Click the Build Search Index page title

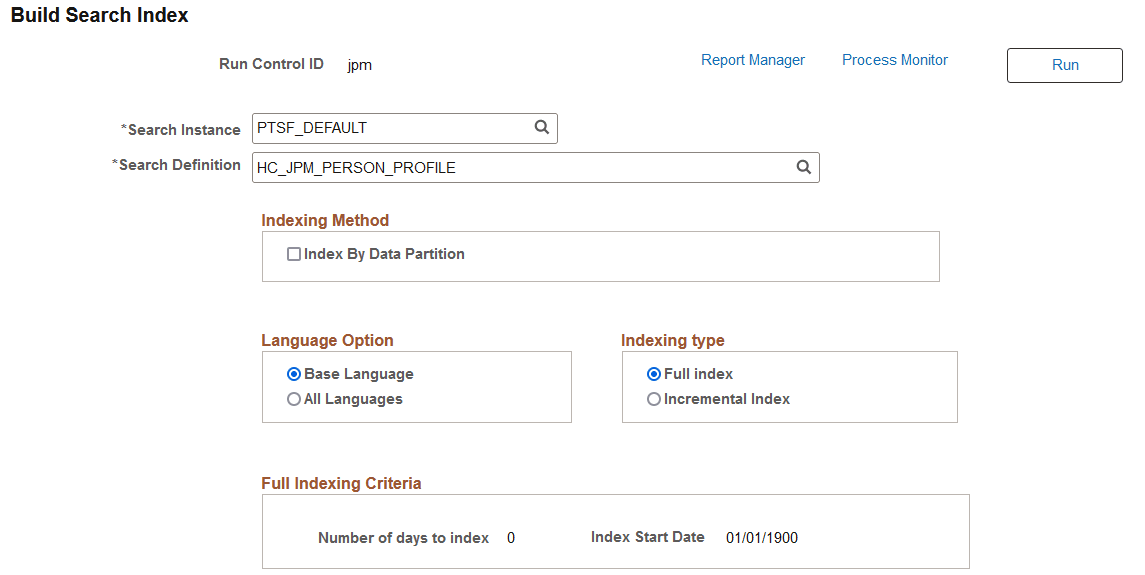(100, 16)
